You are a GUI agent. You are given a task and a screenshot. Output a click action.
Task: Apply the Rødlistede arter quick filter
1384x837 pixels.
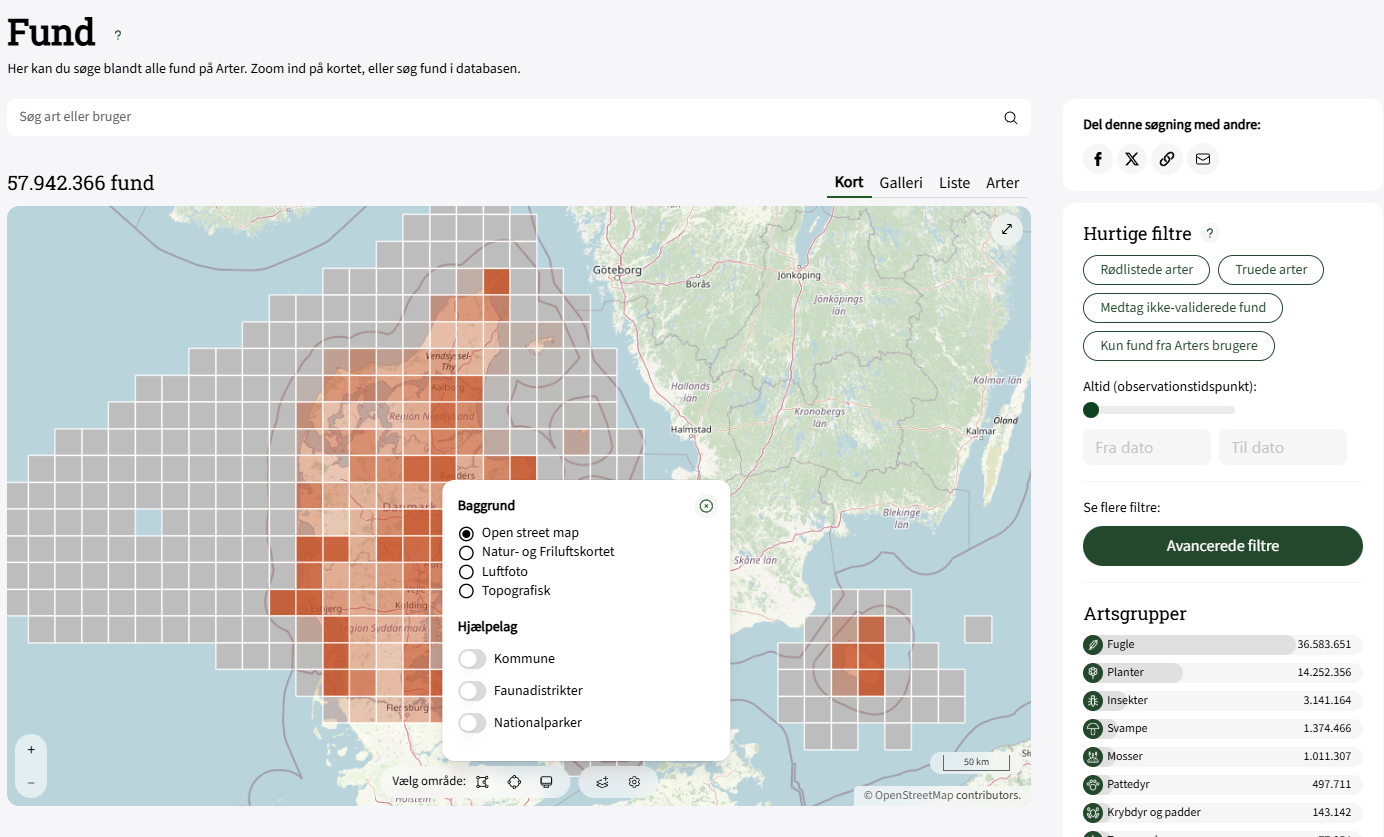pos(1146,270)
